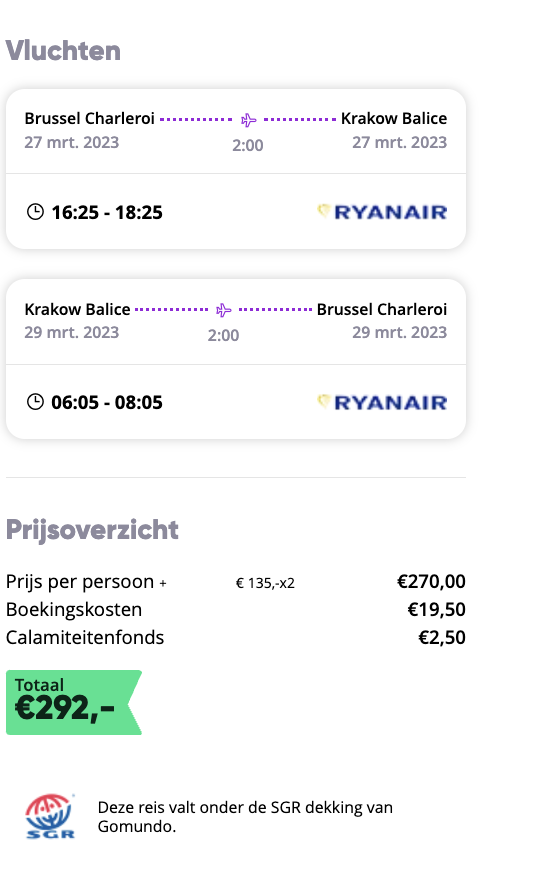Click the Prijsoverzicht section heading
The width and height of the screenshot is (556, 880).
point(92,530)
